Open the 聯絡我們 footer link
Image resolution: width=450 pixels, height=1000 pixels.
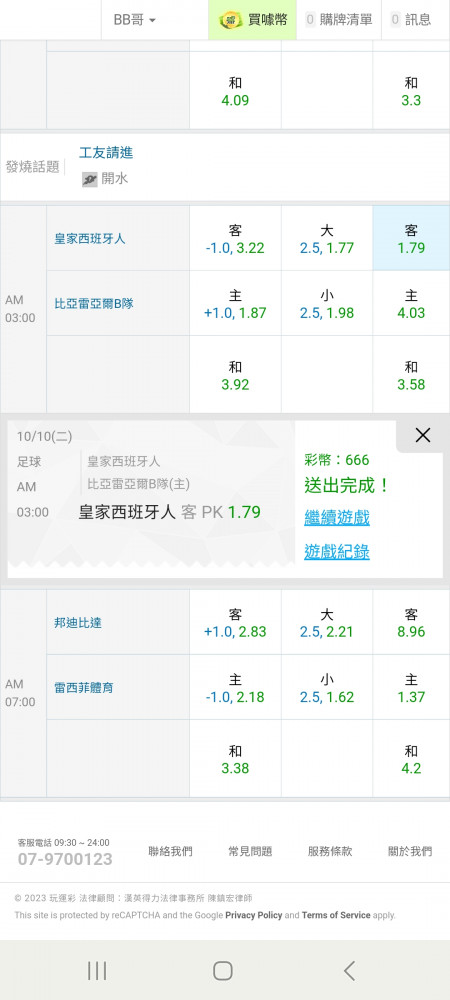click(x=170, y=851)
